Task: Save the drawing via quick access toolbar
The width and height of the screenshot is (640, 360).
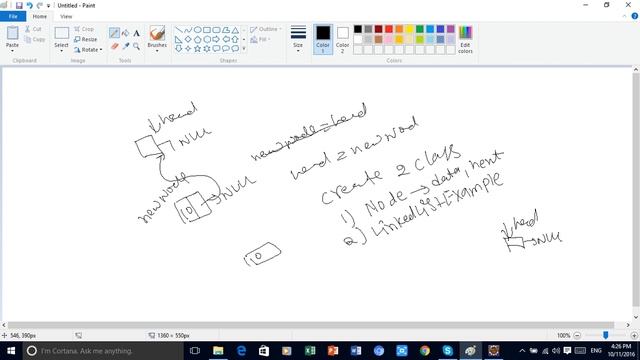Action: 19,6
